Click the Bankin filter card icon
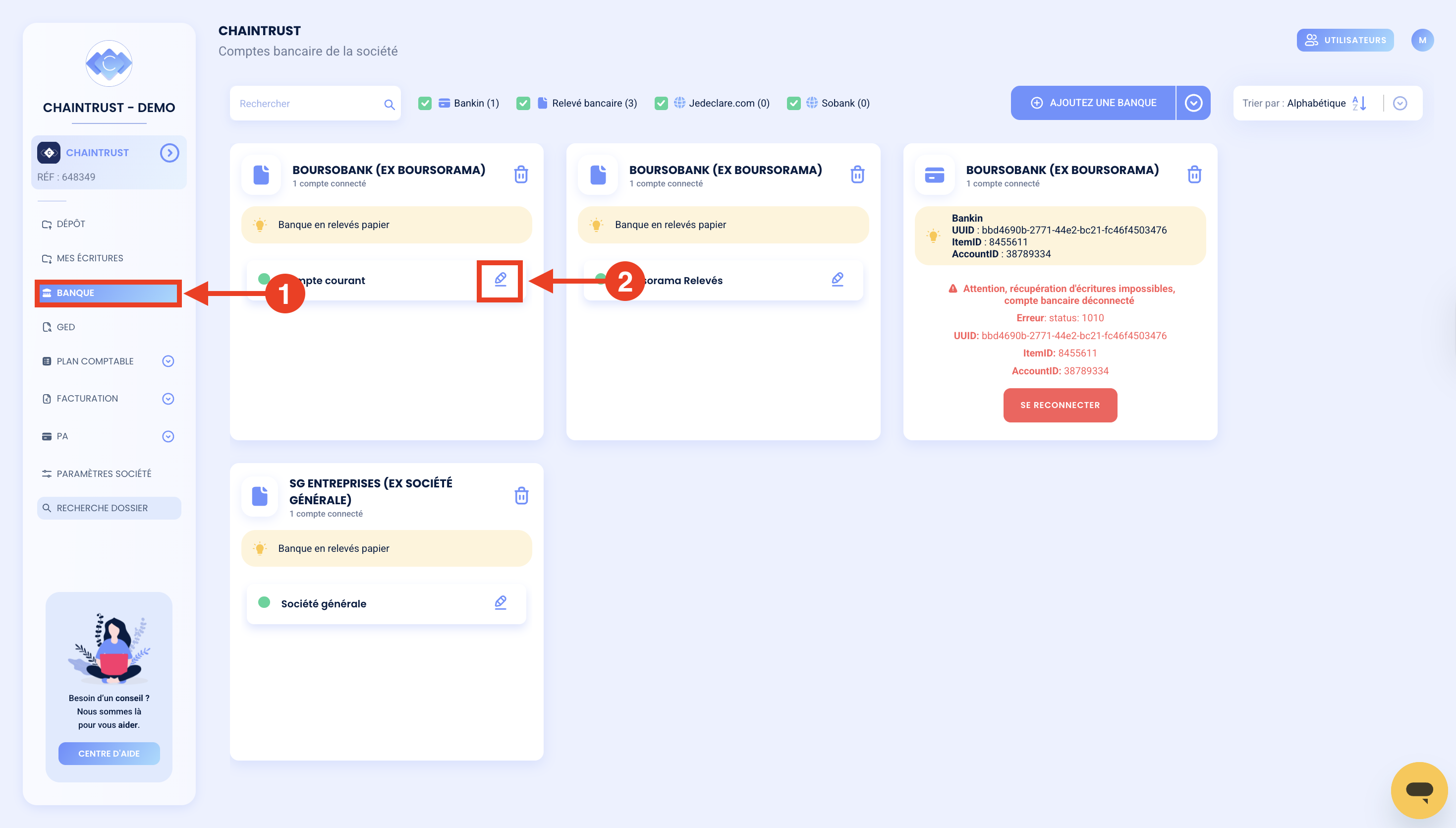This screenshot has height=828, width=1456. (445, 103)
